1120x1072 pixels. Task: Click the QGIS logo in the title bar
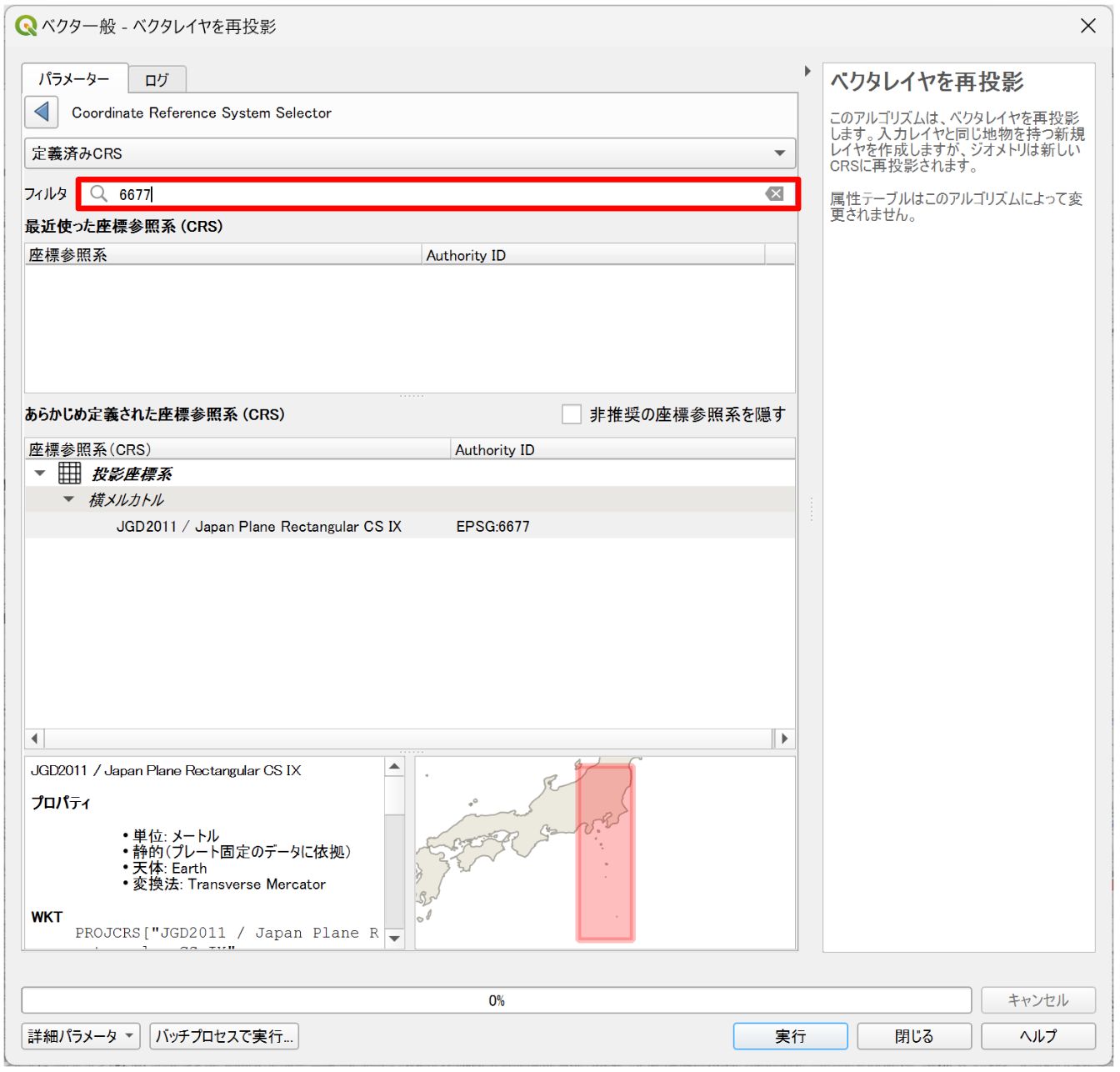(27, 26)
